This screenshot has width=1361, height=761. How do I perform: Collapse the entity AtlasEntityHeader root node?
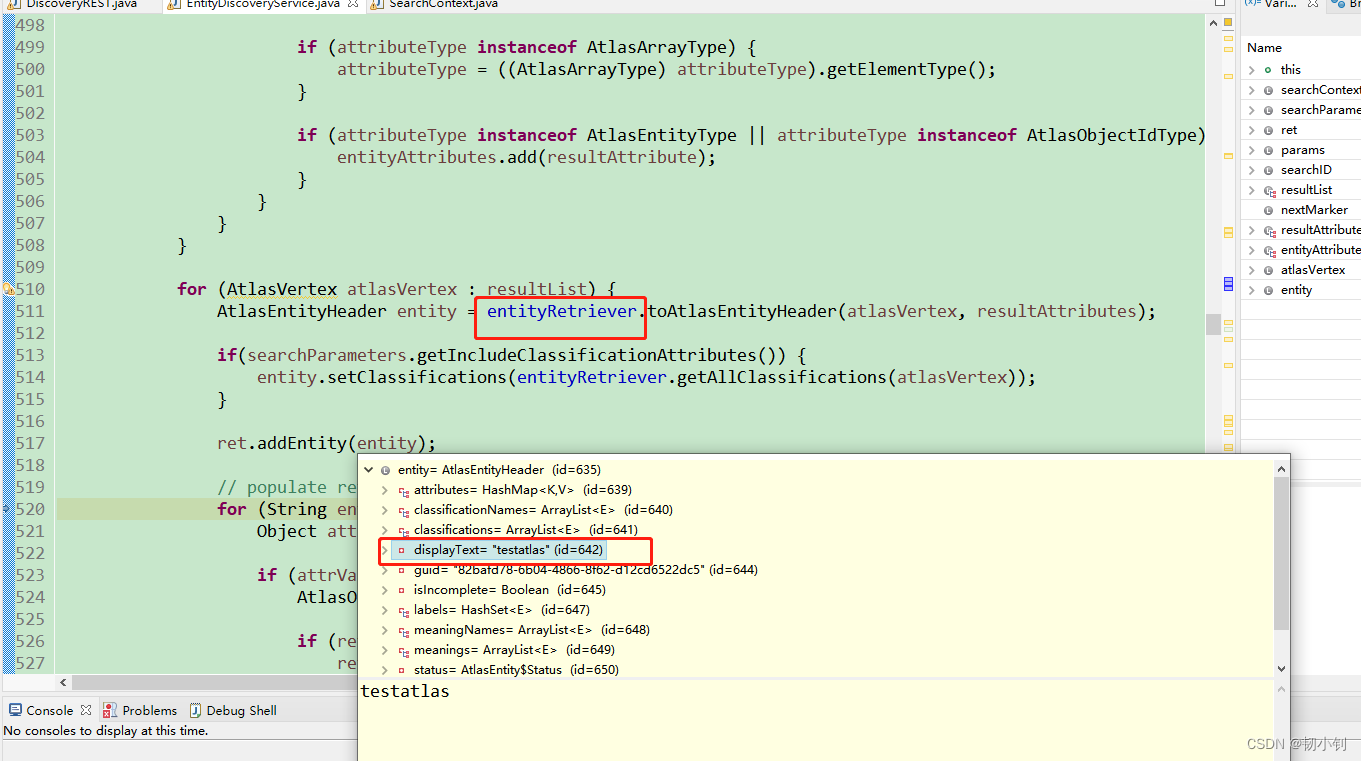tap(369, 470)
